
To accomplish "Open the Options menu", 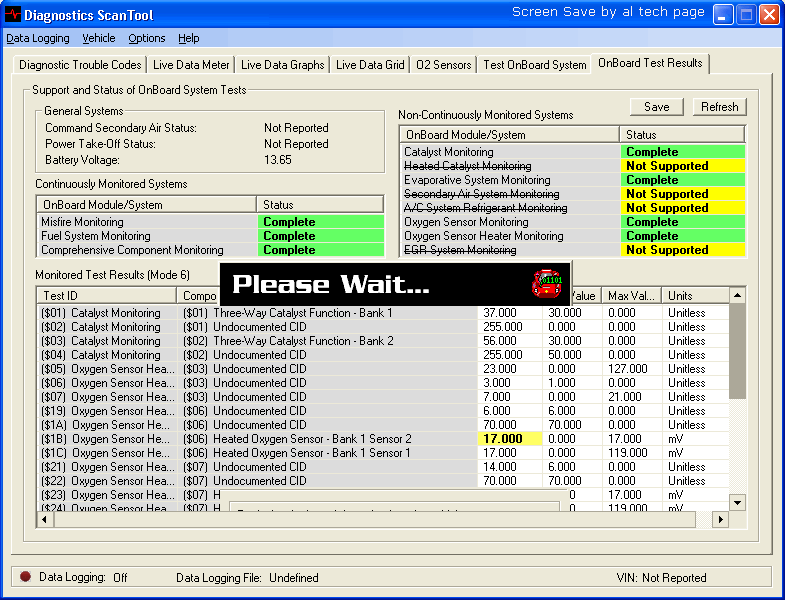I will (147, 38).
